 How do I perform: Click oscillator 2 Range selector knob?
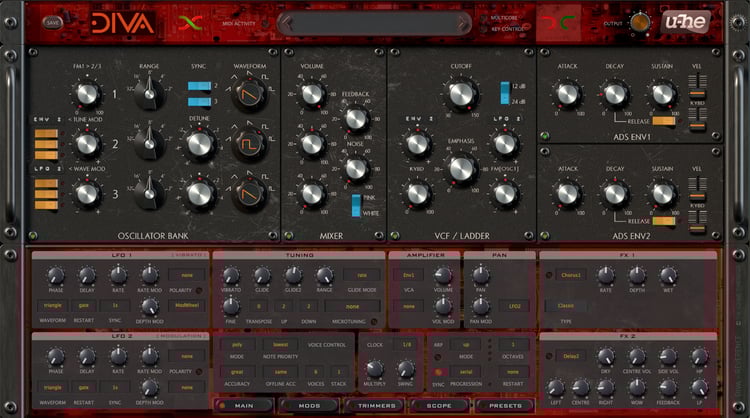pyautogui.click(x=150, y=143)
